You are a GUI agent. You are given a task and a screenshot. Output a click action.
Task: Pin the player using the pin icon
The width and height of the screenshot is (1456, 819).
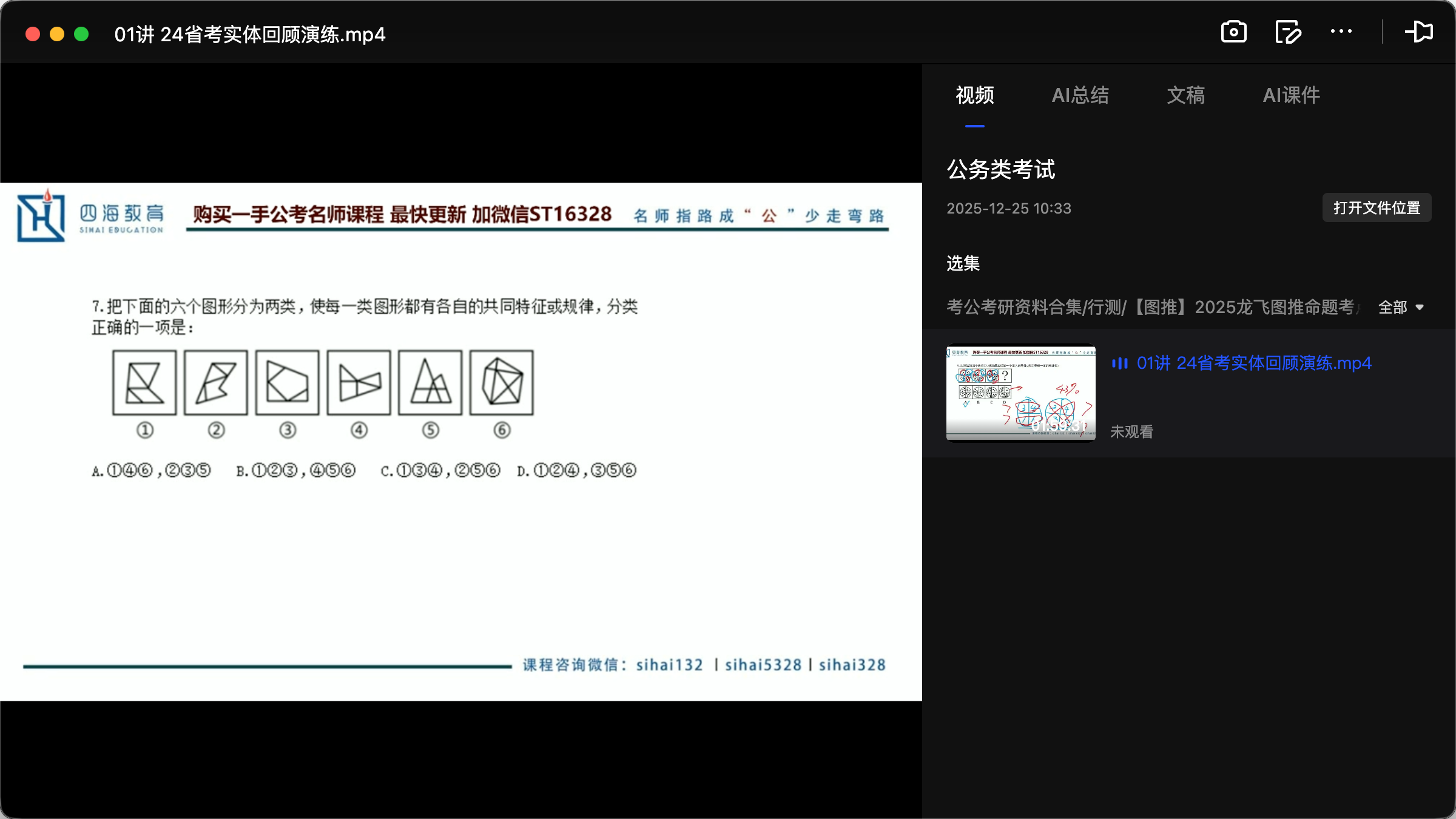1420,32
